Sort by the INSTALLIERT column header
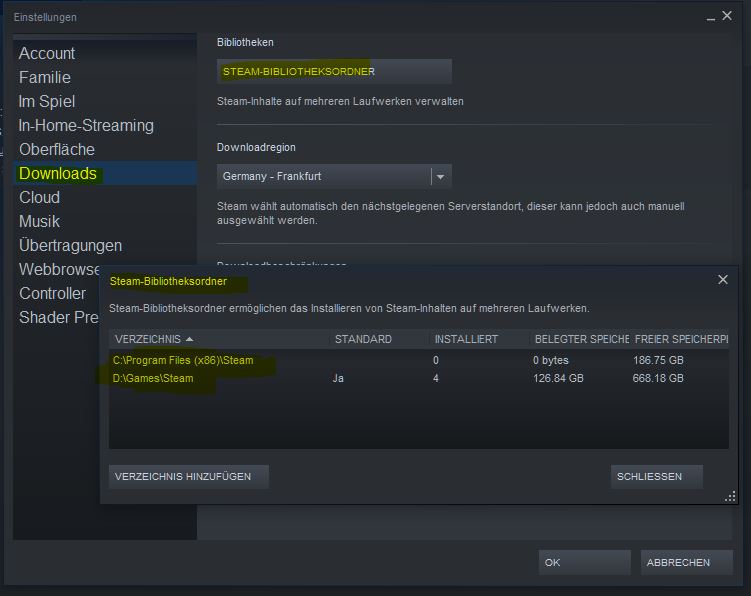The width and height of the screenshot is (751, 596). click(x=479, y=339)
